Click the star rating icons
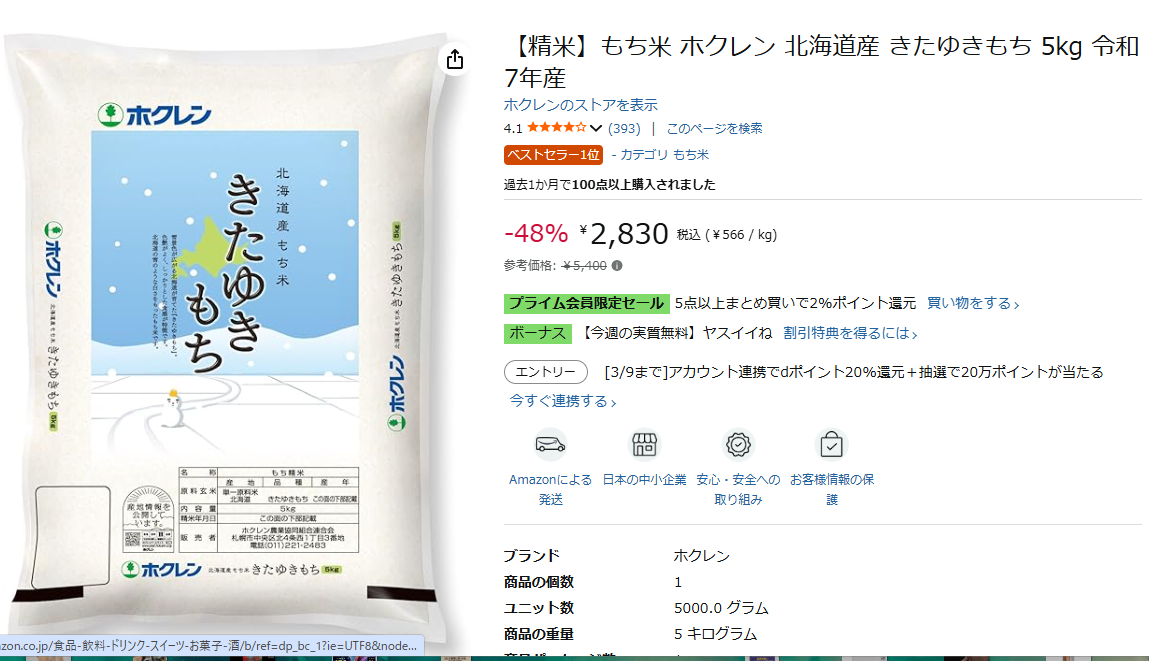 [557, 128]
